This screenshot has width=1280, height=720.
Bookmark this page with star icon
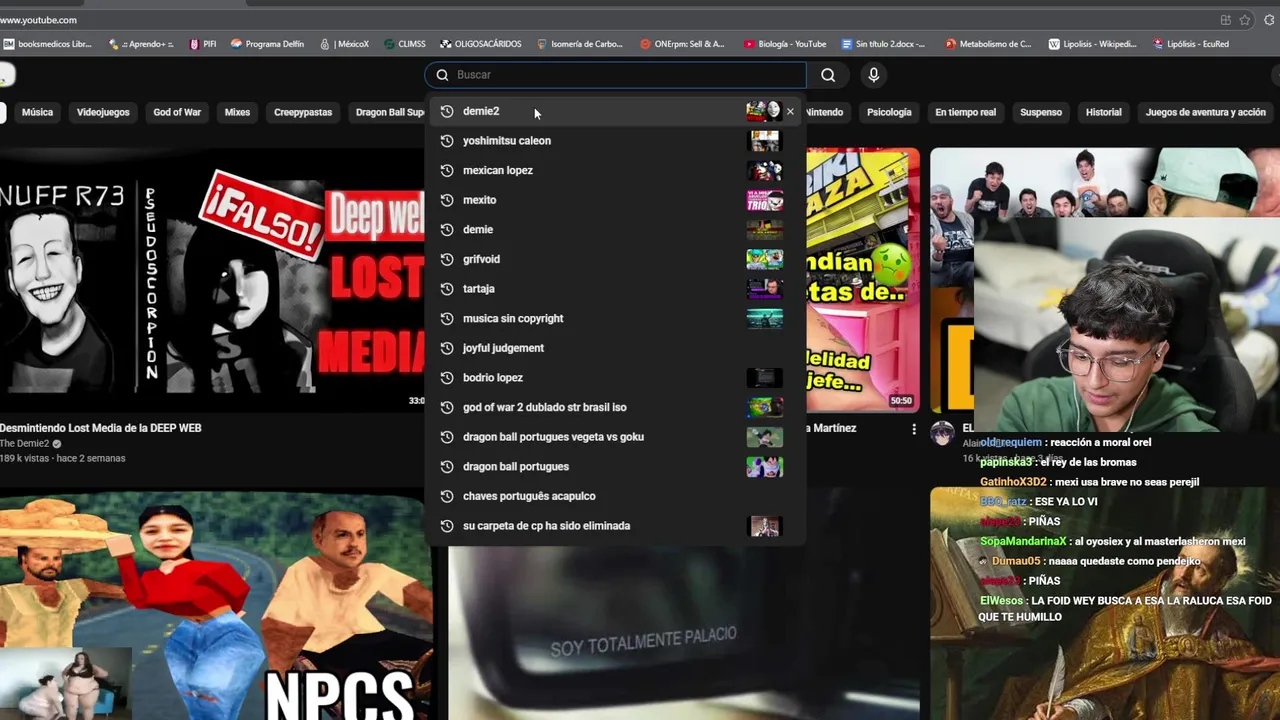[x=1244, y=20]
